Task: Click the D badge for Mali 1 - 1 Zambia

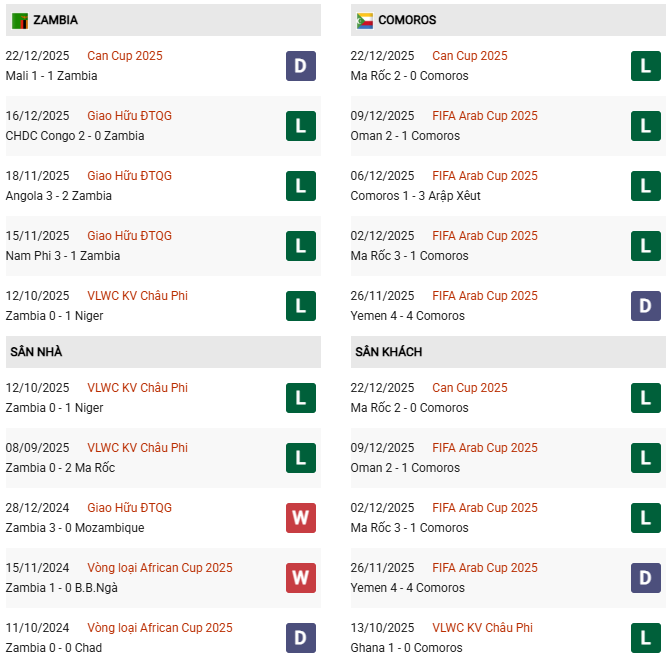Action: pyautogui.click(x=301, y=66)
